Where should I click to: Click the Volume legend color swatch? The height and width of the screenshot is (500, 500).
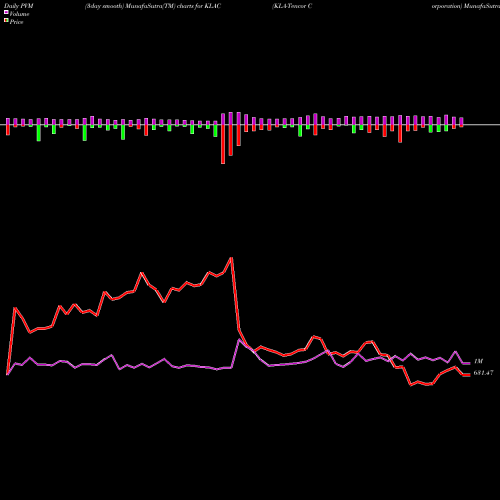[6, 12]
